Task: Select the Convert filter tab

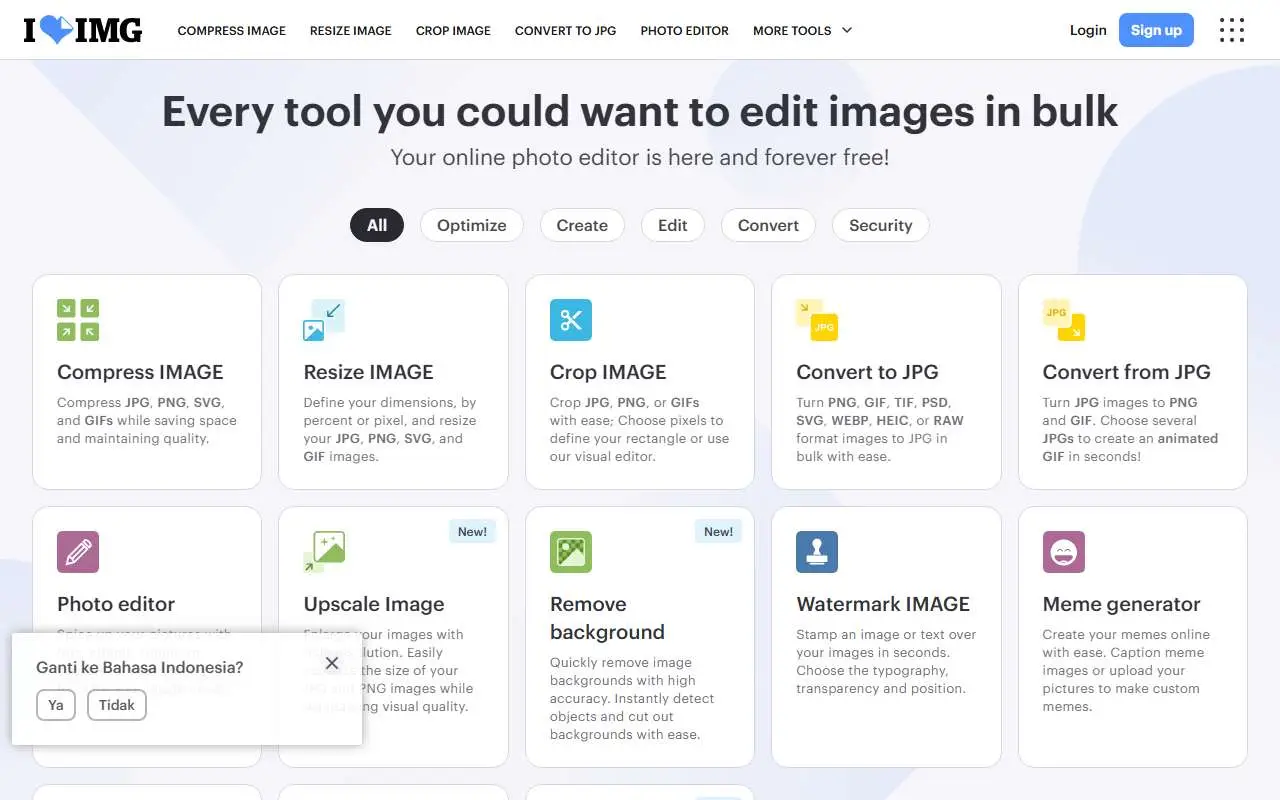Action: click(x=768, y=225)
